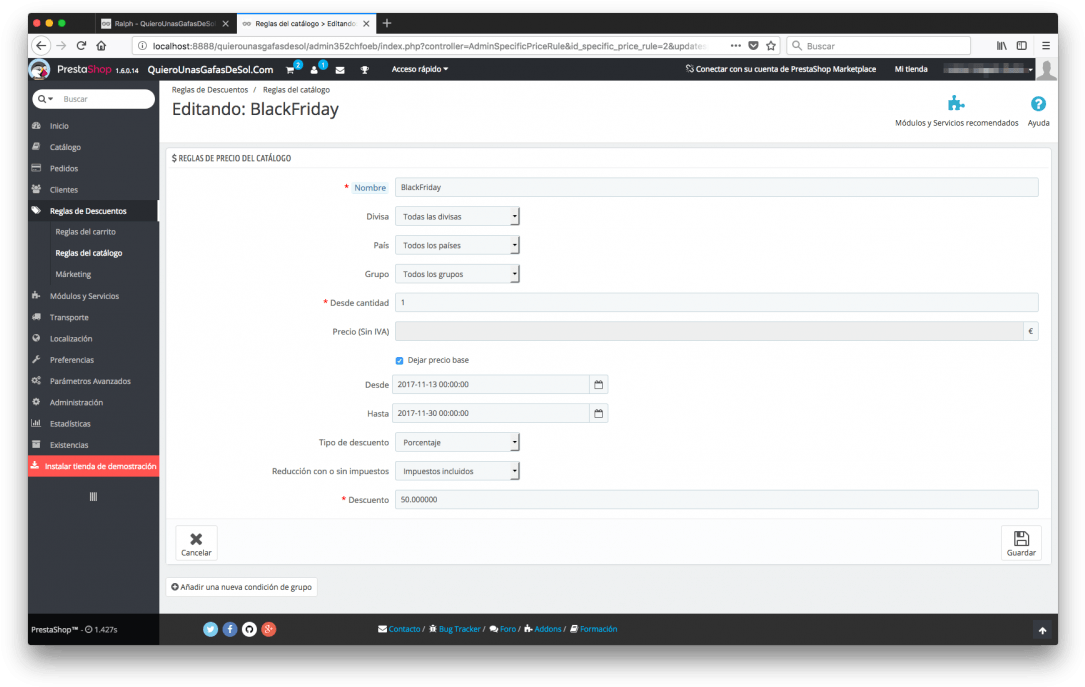Image resolution: width=1085 pixels, height=687 pixels.
Task: Click the Facebook icon in footer
Action: tap(230, 629)
